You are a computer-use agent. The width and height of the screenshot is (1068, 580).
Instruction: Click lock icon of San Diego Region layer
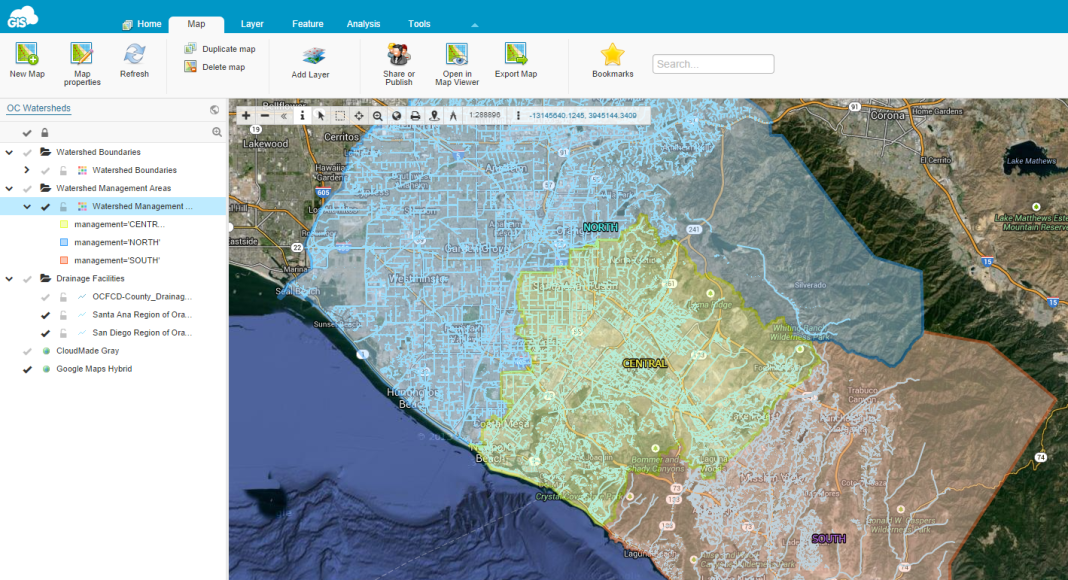(x=63, y=334)
